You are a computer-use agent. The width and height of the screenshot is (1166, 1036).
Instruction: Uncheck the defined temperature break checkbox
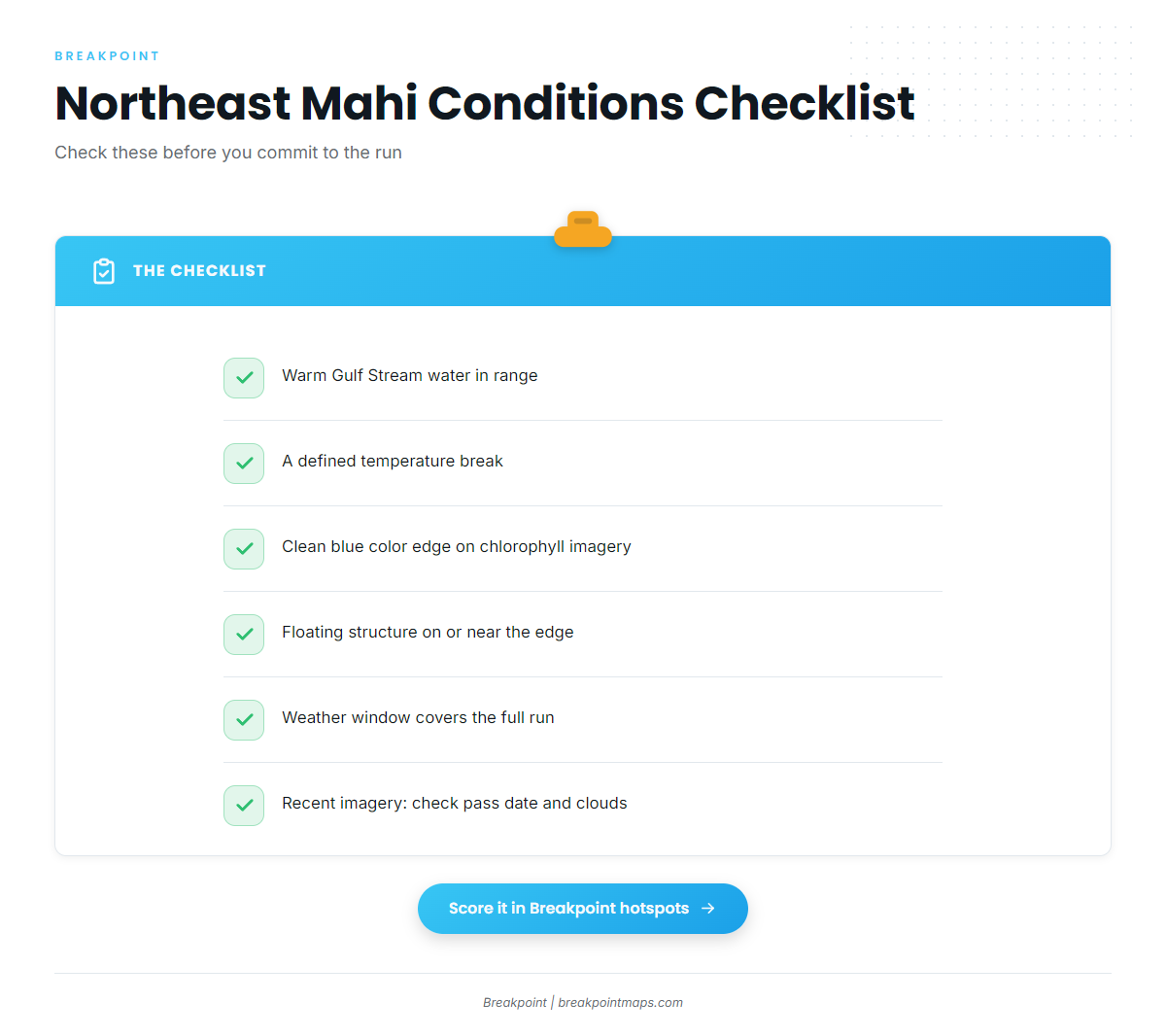[x=244, y=464]
